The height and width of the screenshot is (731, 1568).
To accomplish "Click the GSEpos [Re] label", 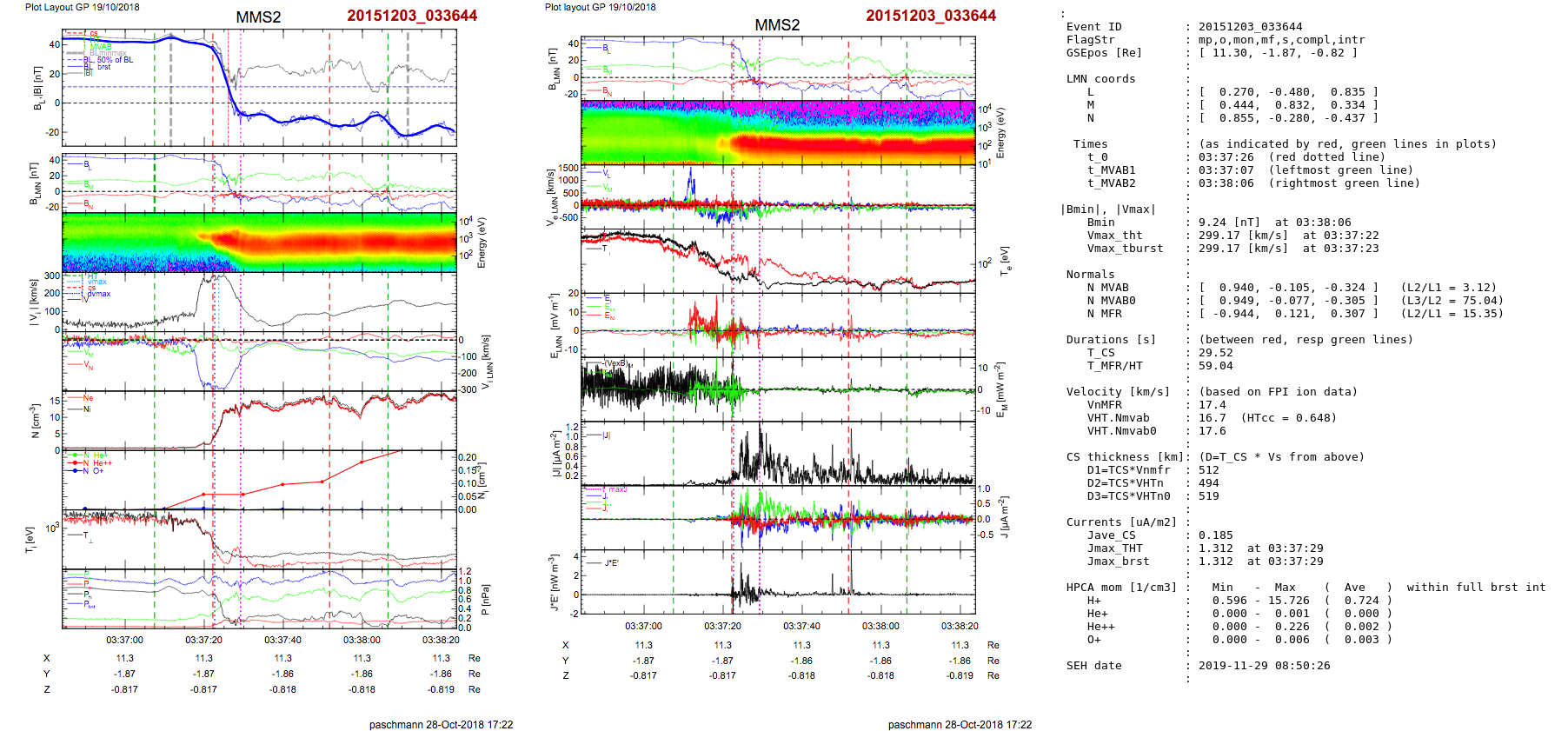I will tap(1104, 53).
